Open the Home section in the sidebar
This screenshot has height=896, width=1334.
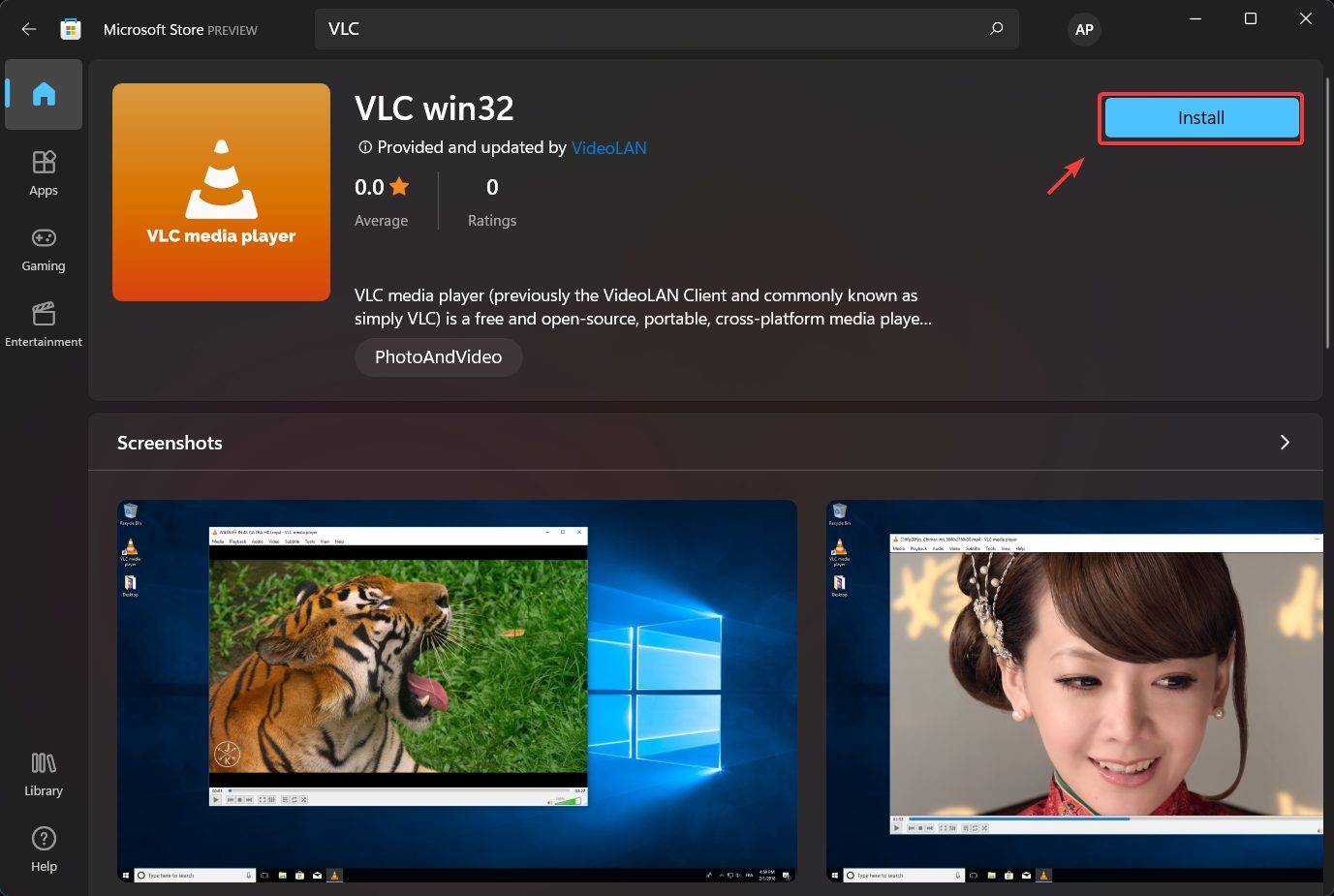(43, 94)
